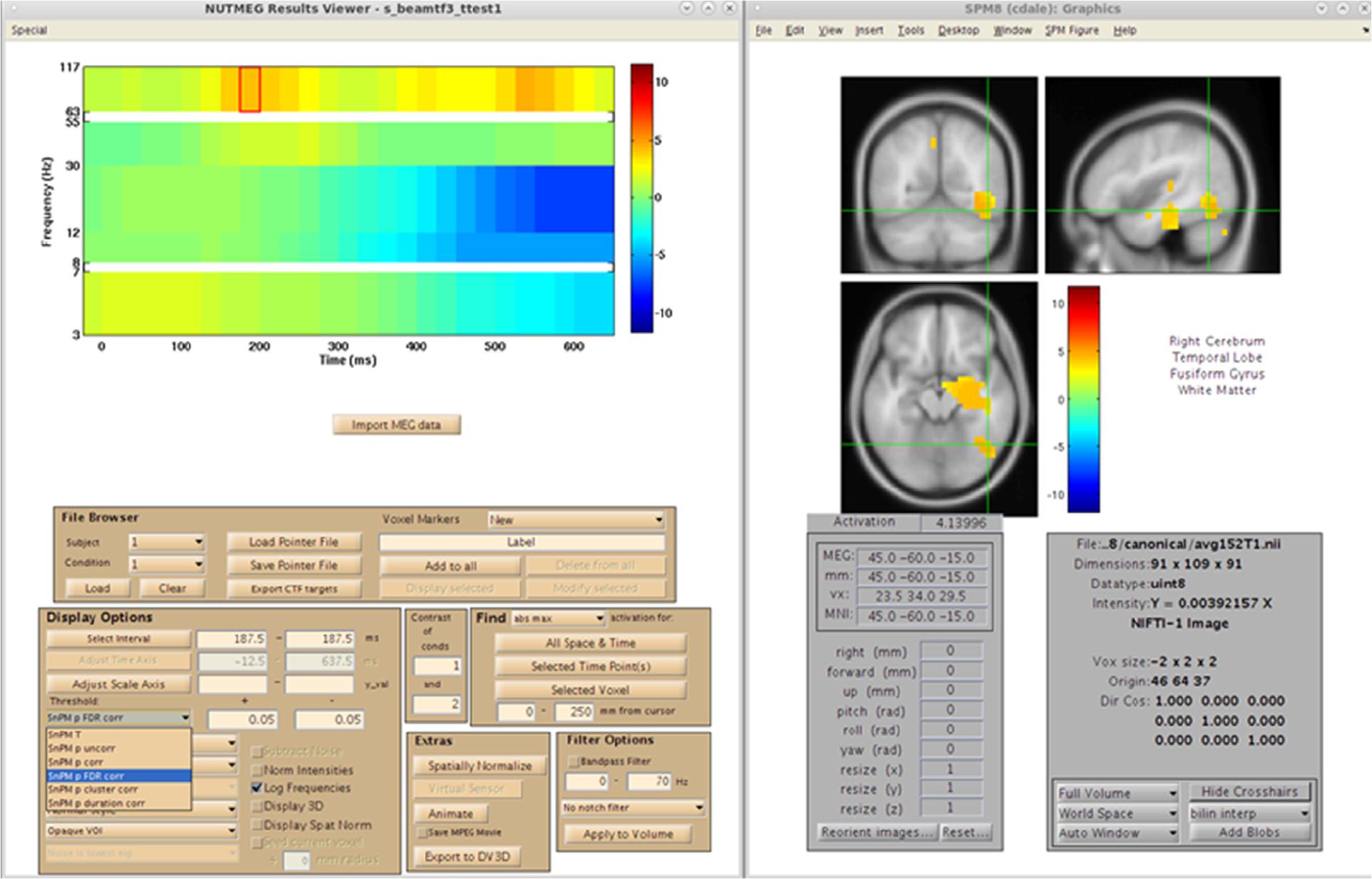
Task: Enable the Display Spat Norm checkbox
Action: tap(257, 825)
